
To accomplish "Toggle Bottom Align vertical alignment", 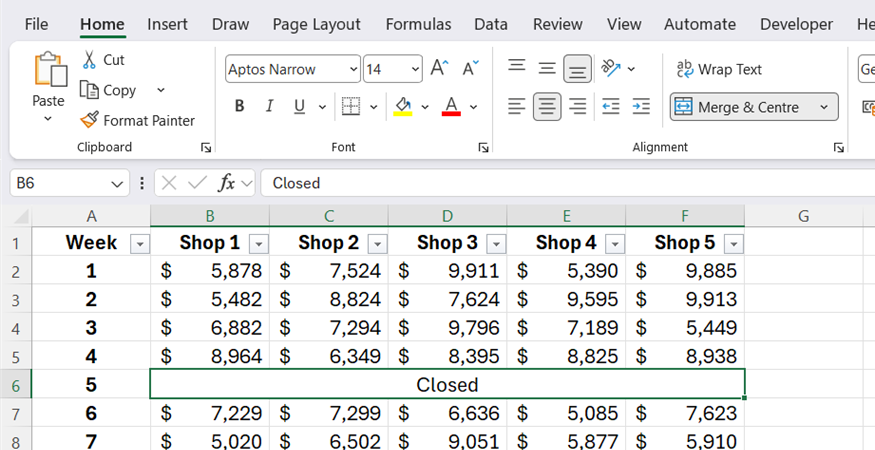I will [x=577, y=69].
